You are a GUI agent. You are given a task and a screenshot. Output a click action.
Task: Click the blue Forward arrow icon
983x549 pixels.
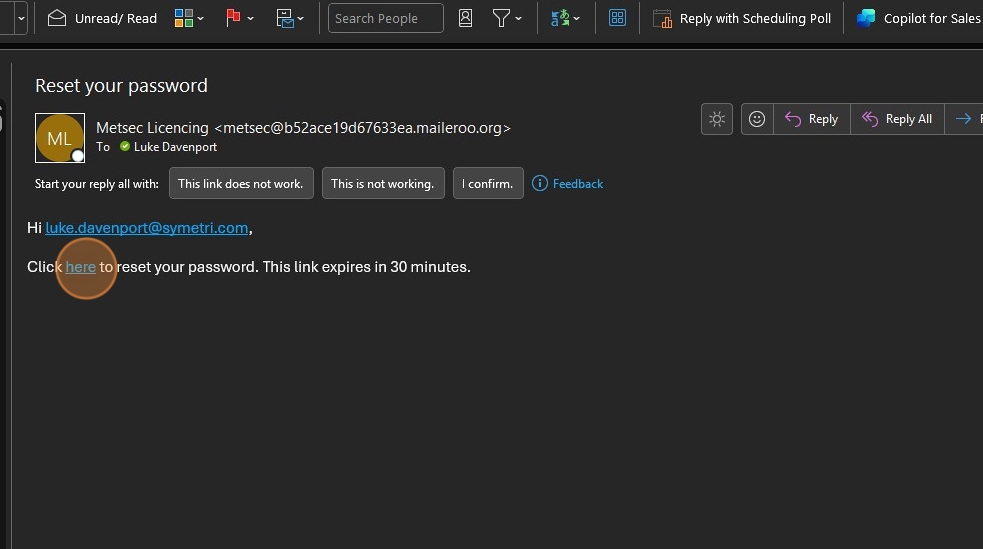pyautogui.click(x=964, y=119)
